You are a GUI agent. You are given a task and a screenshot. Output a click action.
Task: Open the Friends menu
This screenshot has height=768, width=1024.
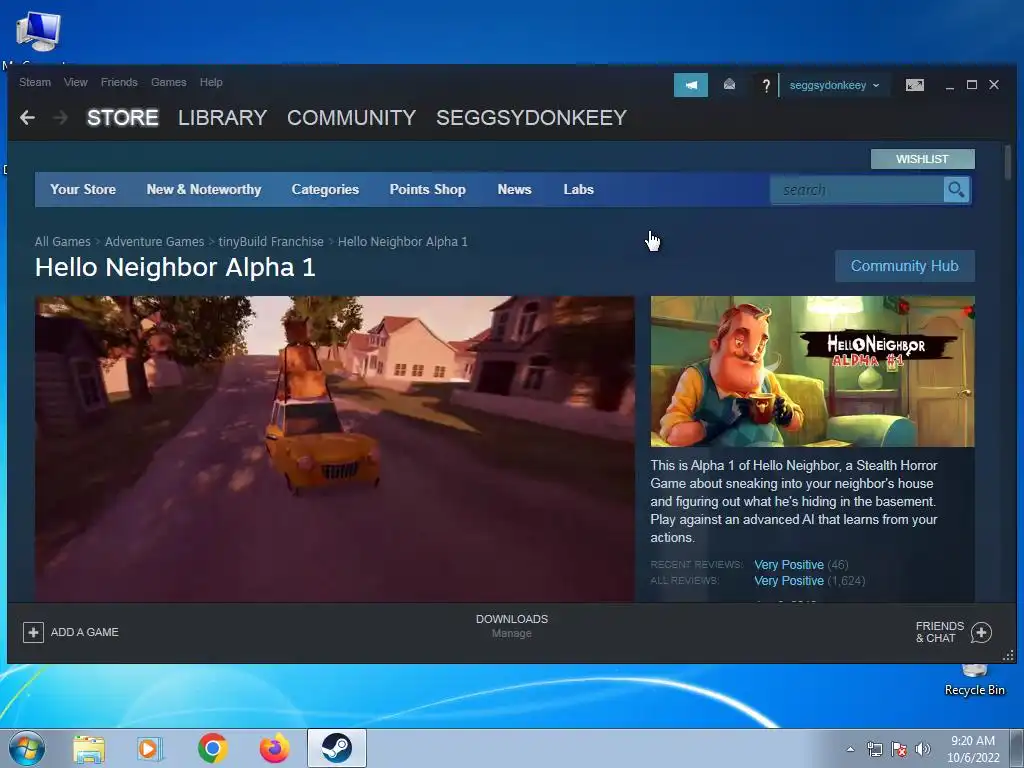pyautogui.click(x=119, y=82)
